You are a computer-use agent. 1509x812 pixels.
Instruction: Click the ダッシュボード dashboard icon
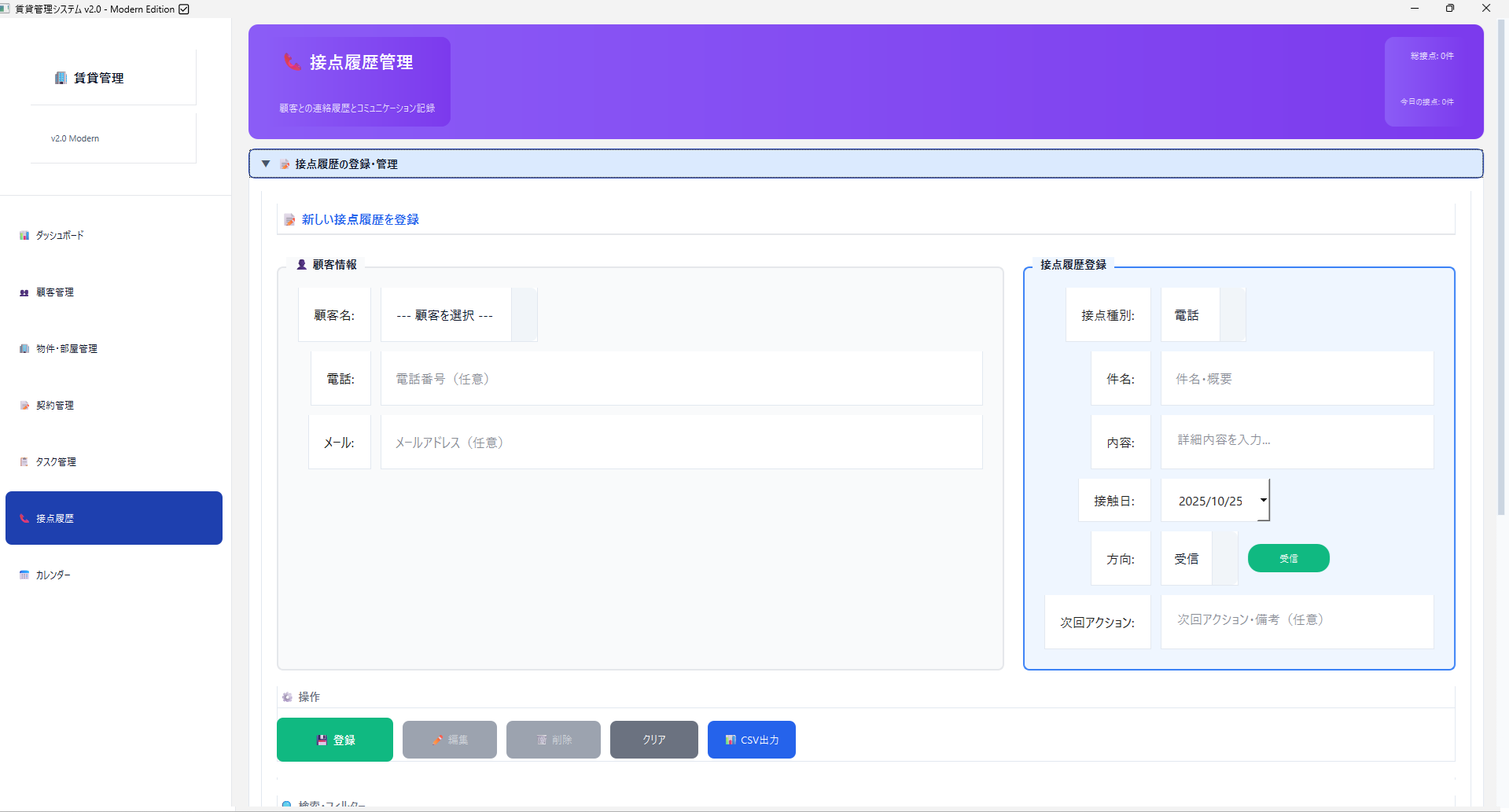(x=24, y=235)
